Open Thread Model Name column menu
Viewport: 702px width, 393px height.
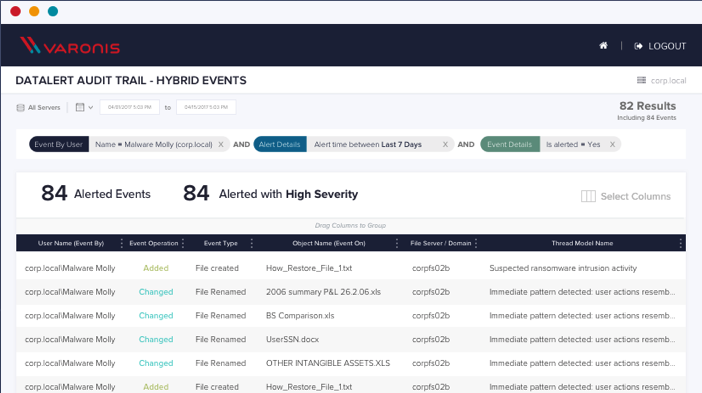click(681, 243)
